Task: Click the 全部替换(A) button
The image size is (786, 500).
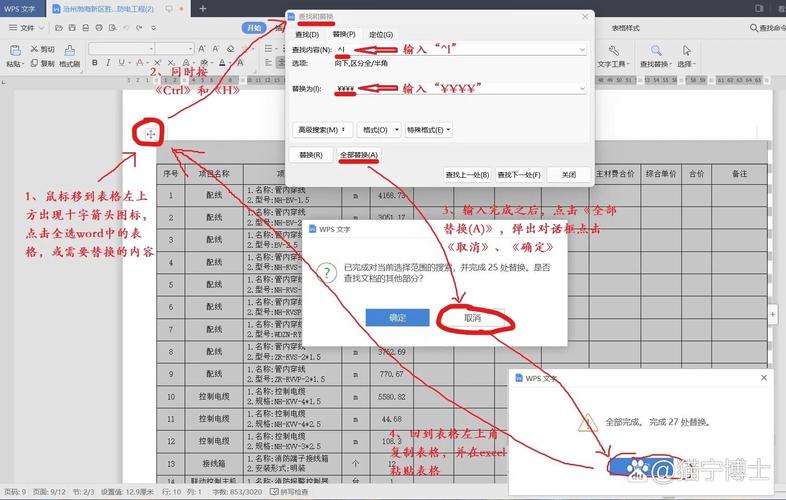Action: (x=359, y=155)
